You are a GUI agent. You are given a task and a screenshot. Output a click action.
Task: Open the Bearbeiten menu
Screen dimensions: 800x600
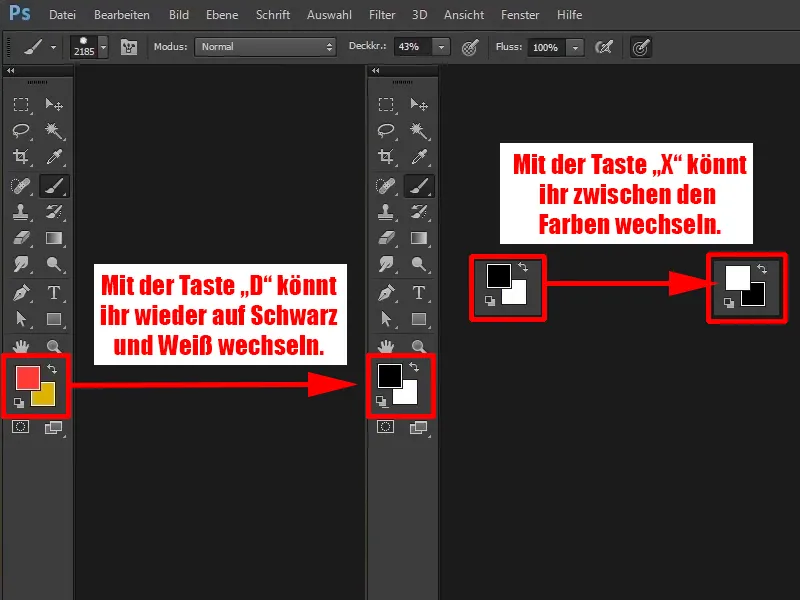tap(121, 15)
